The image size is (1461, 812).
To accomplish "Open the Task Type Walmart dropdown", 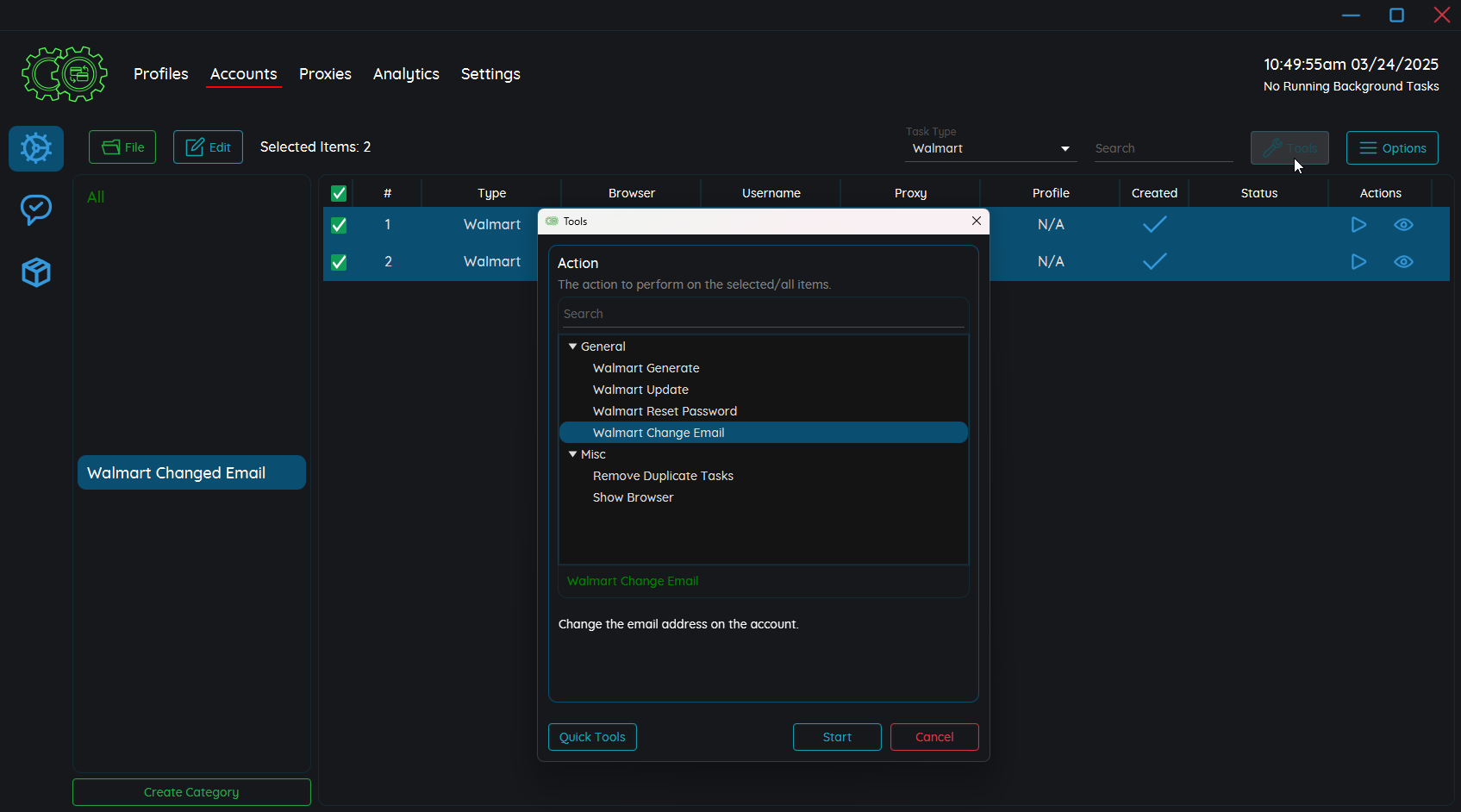I will [x=991, y=148].
